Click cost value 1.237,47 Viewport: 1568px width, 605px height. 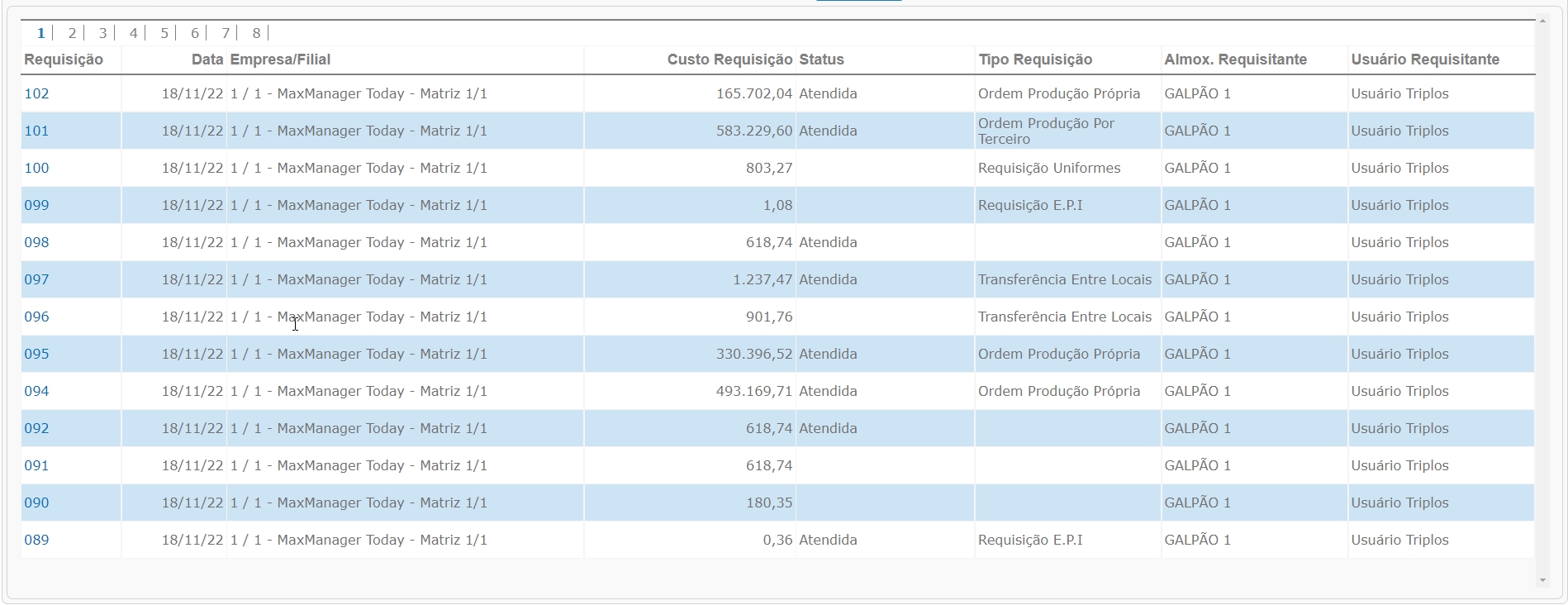tap(763, 279)
